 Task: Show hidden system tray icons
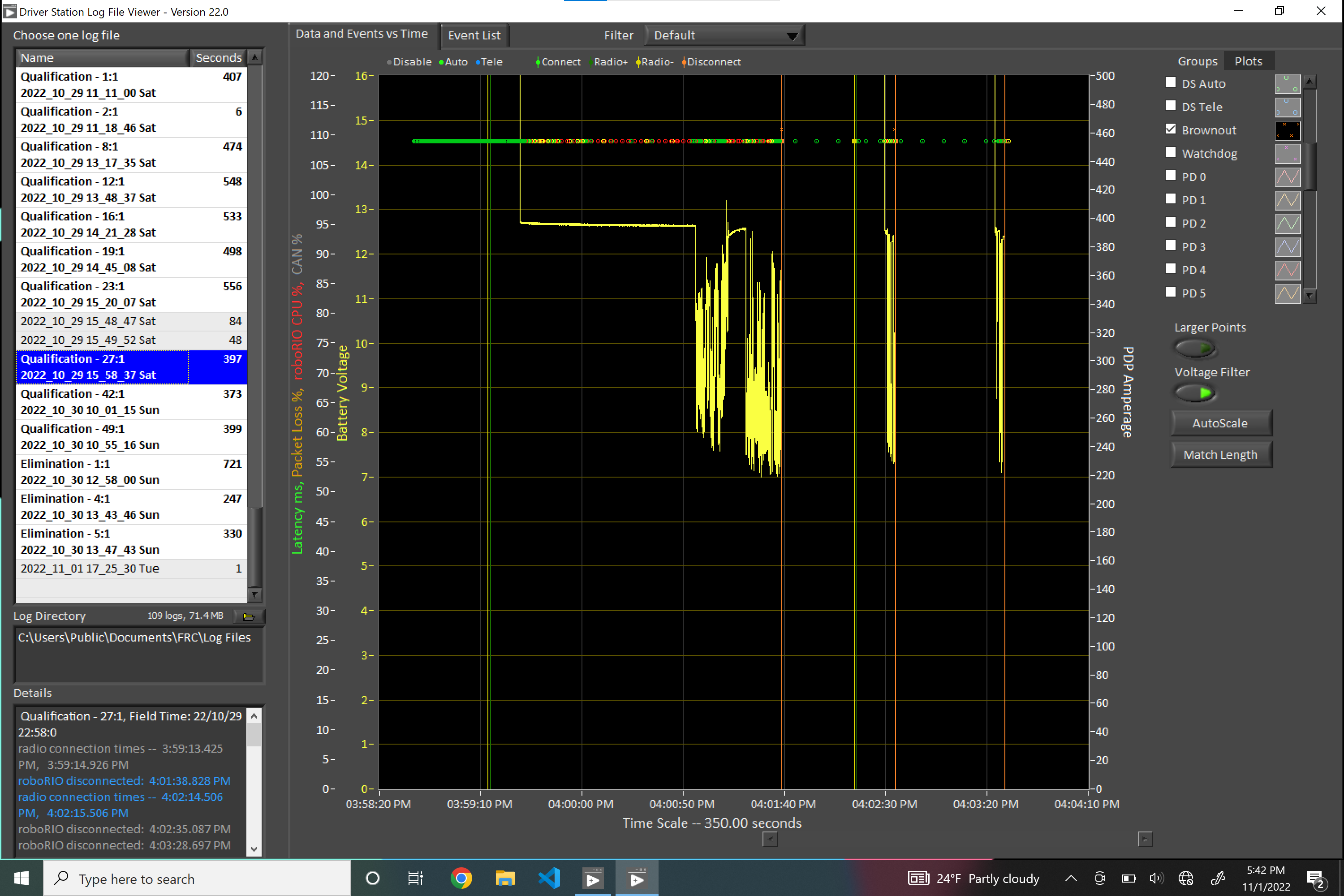click(x=1071, y=878)
